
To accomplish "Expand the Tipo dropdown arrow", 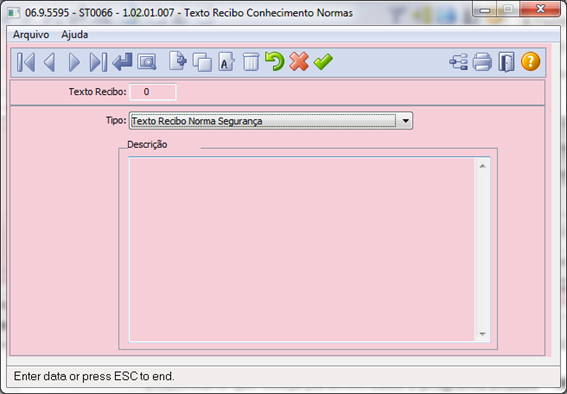I will [405, 121].
